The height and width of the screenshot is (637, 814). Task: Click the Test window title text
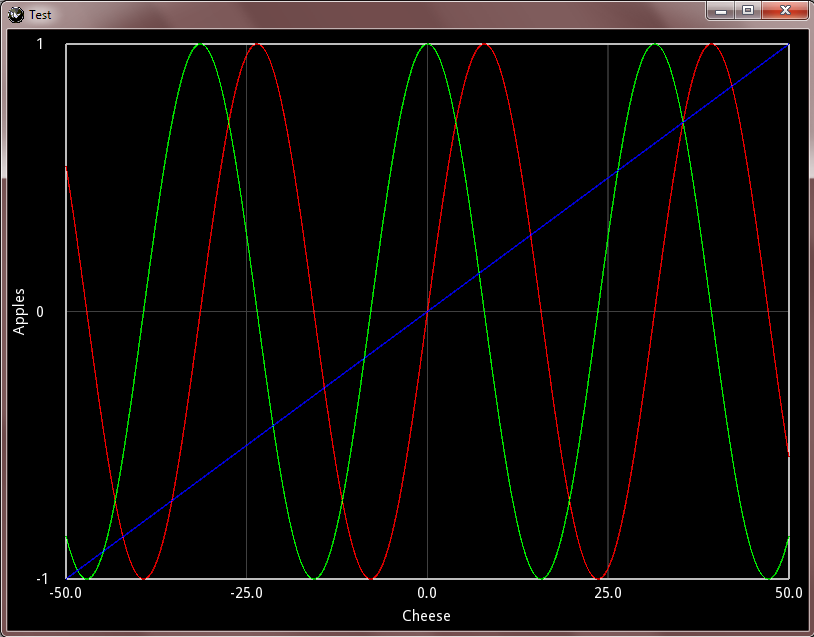click(40, 15)
